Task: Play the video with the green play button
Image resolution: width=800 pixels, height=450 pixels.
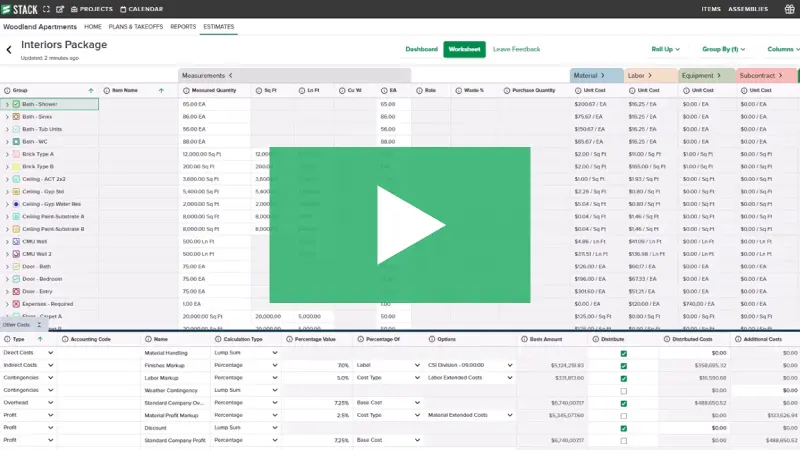Action: [x=400, y=225]
